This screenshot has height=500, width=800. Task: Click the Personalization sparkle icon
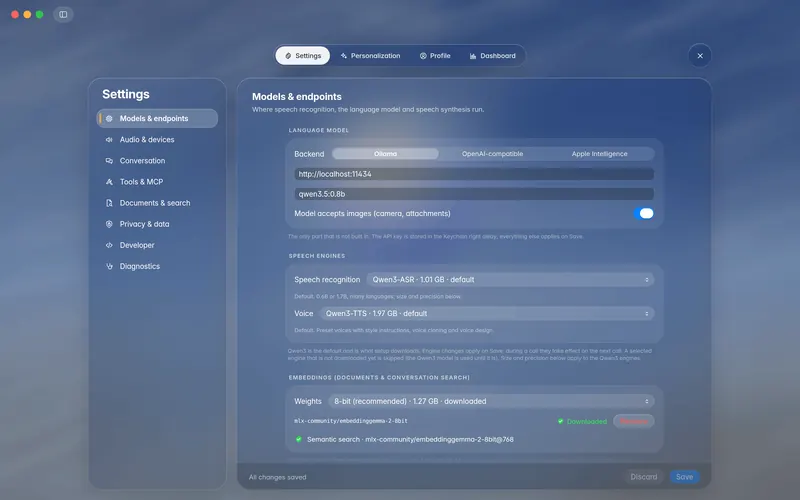pos(344,56)
